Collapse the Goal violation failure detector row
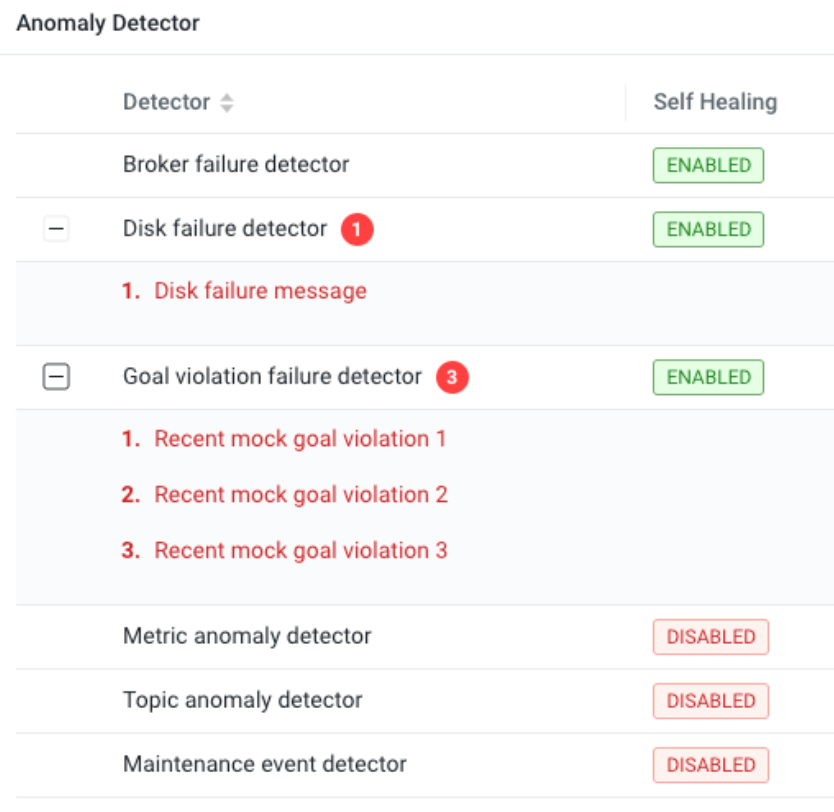834x812 pixels. pyautogui.click(x=57, y=377)
